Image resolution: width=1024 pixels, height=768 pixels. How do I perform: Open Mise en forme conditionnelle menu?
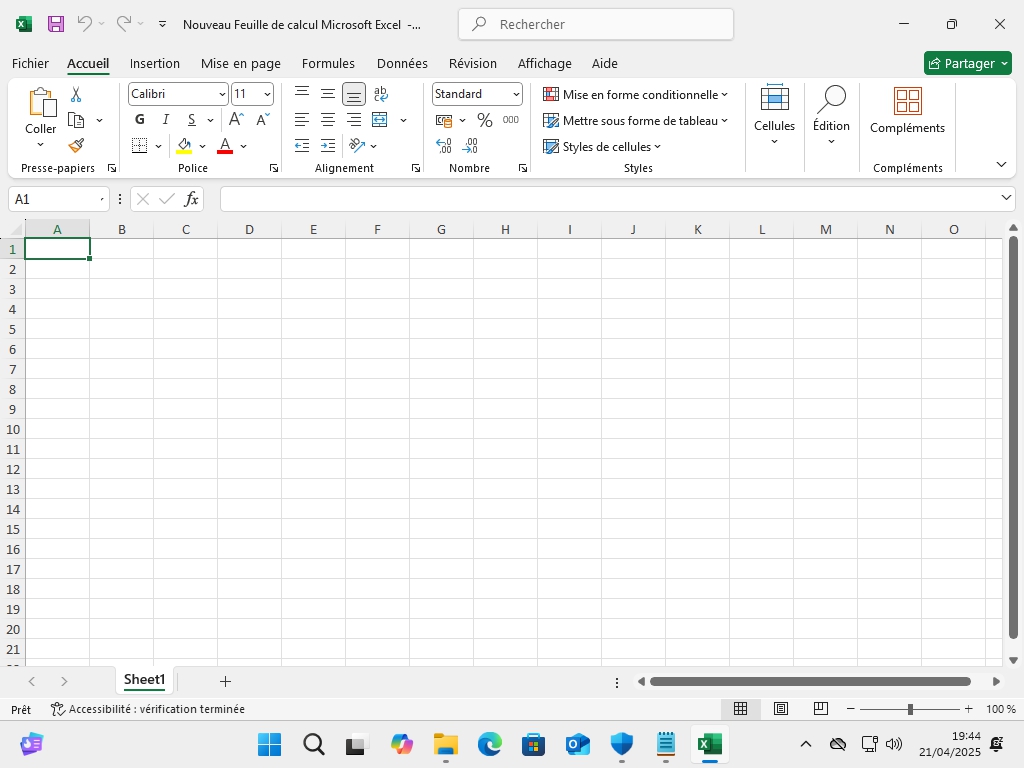point(635,94)
